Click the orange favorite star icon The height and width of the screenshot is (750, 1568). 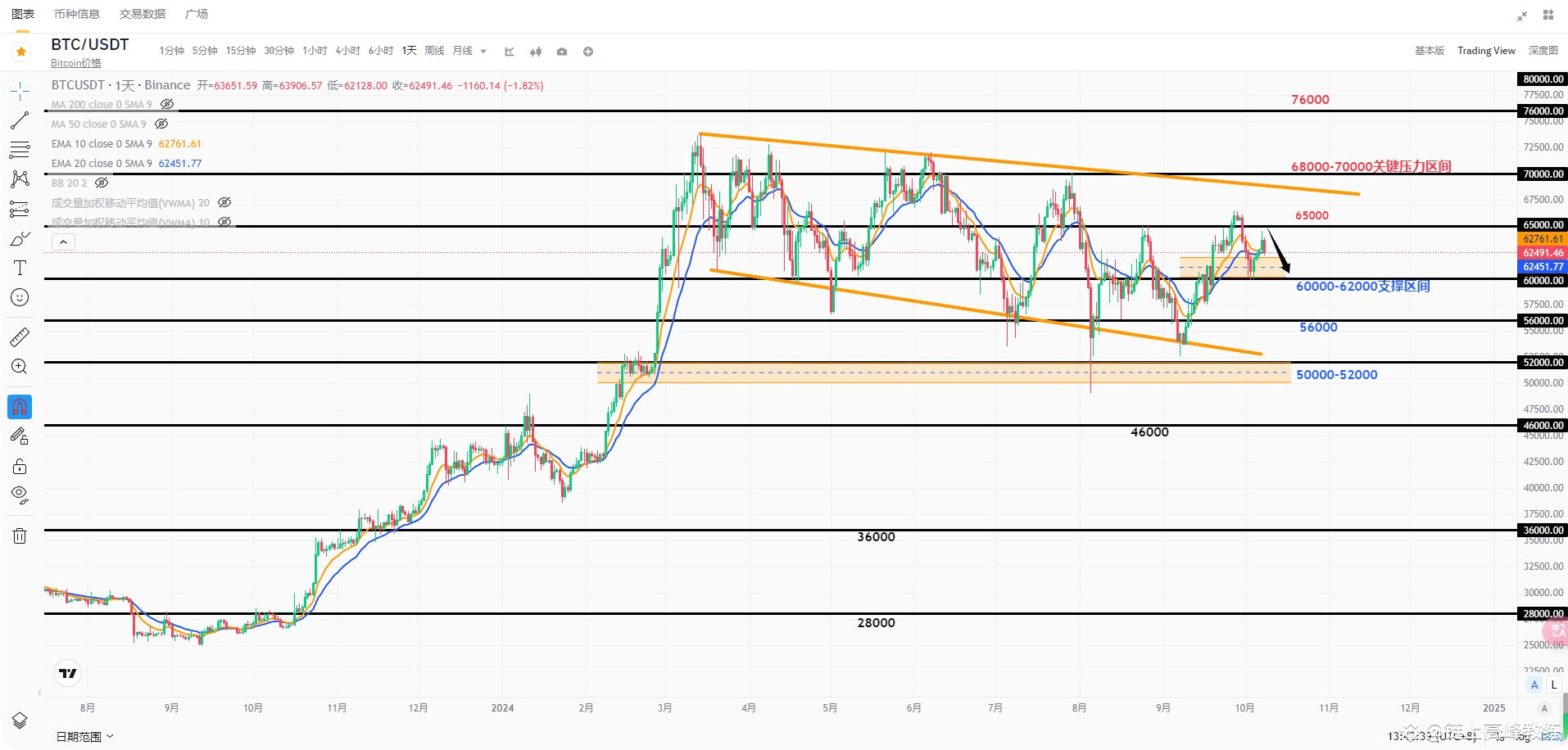tap(21, 52)
